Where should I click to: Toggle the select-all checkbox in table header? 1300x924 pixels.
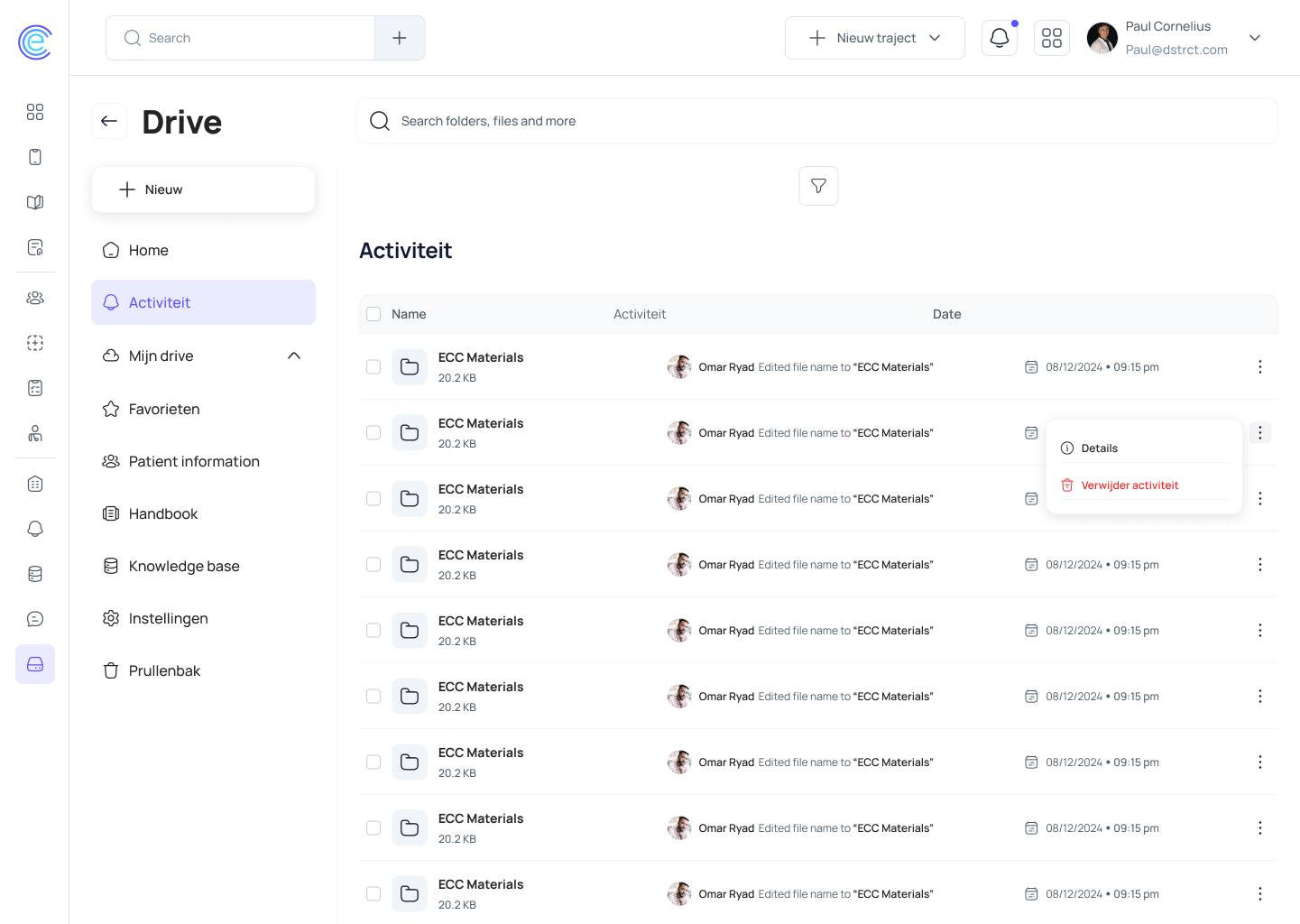(373, 314)
